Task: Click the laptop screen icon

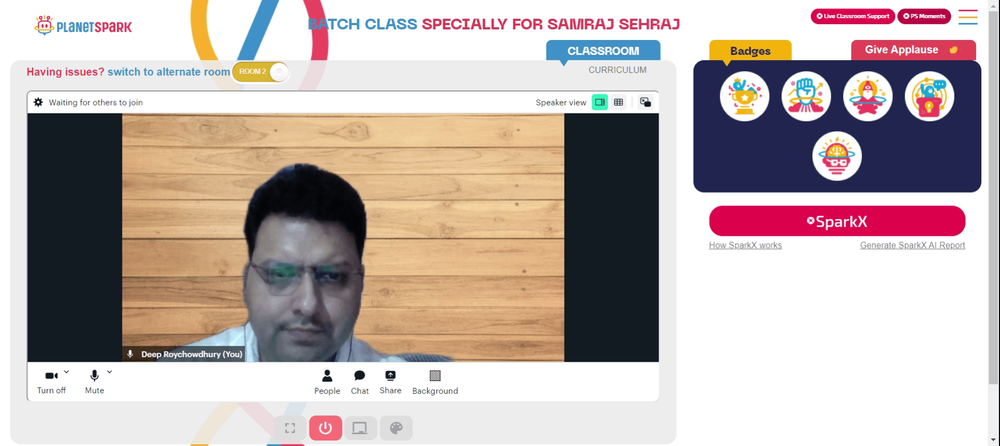Action: coord(360,428)
